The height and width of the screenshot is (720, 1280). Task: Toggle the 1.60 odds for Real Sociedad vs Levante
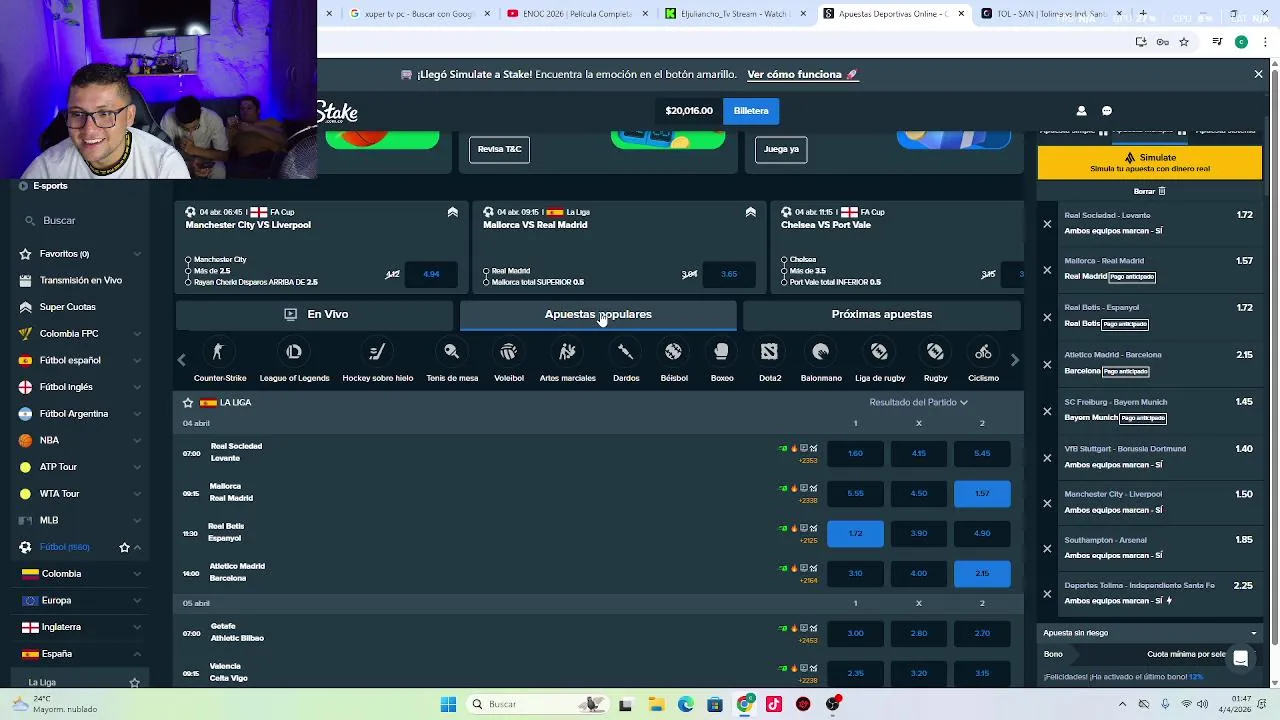(855, 453)
